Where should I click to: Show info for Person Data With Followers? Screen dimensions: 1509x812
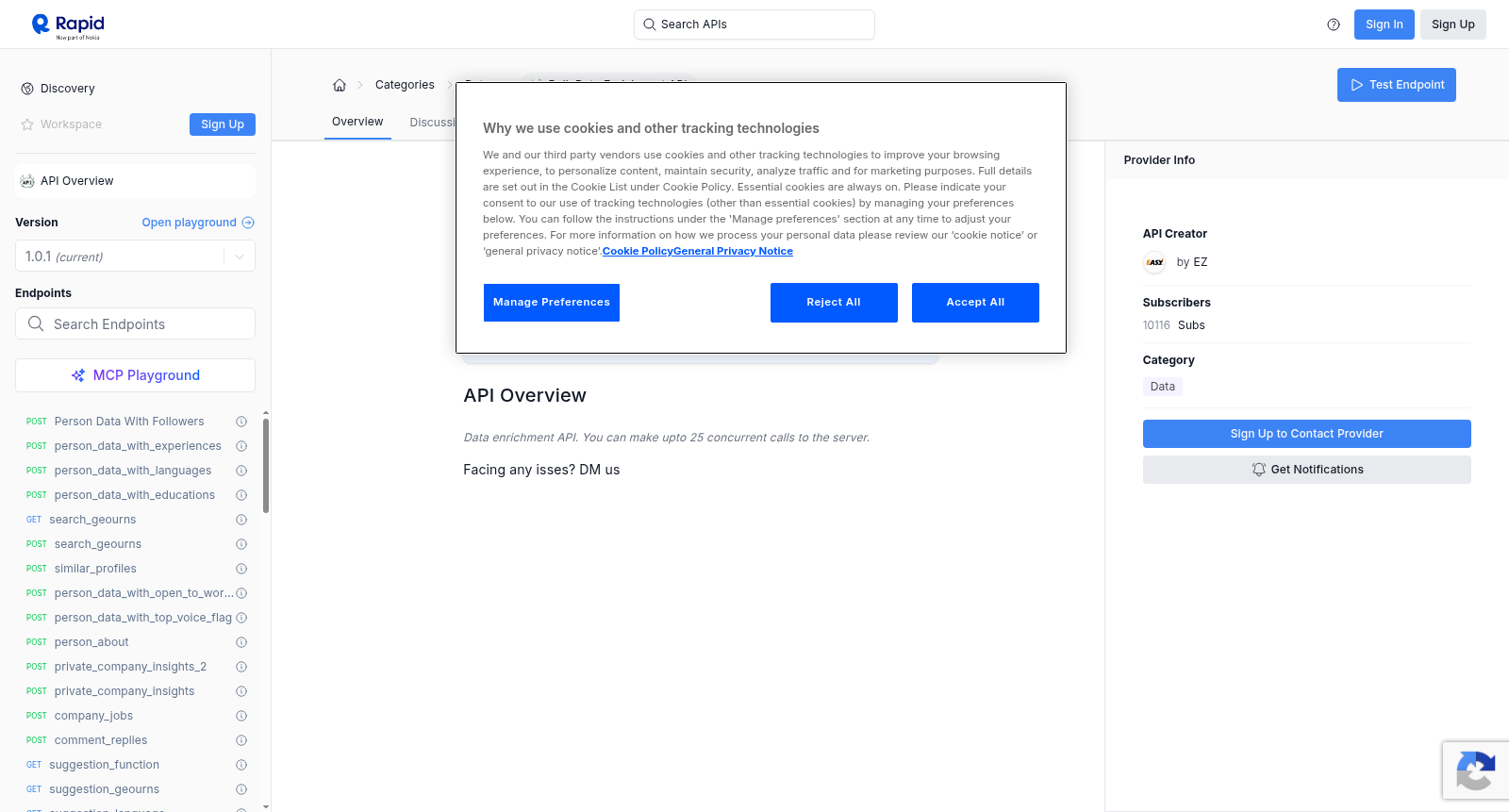click(x=241, y=422)
